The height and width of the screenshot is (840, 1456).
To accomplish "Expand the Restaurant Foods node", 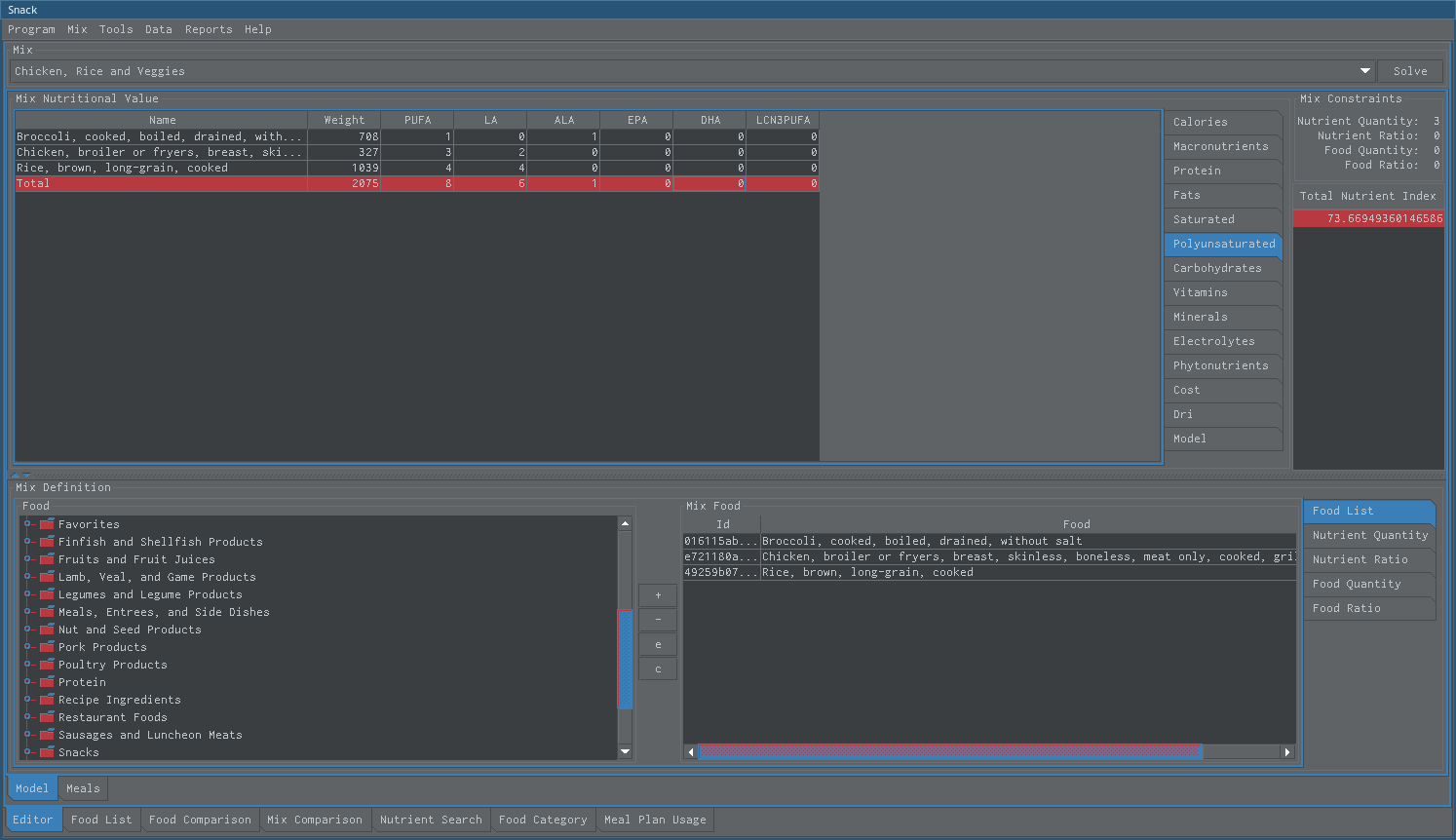I will pos(28,717).
